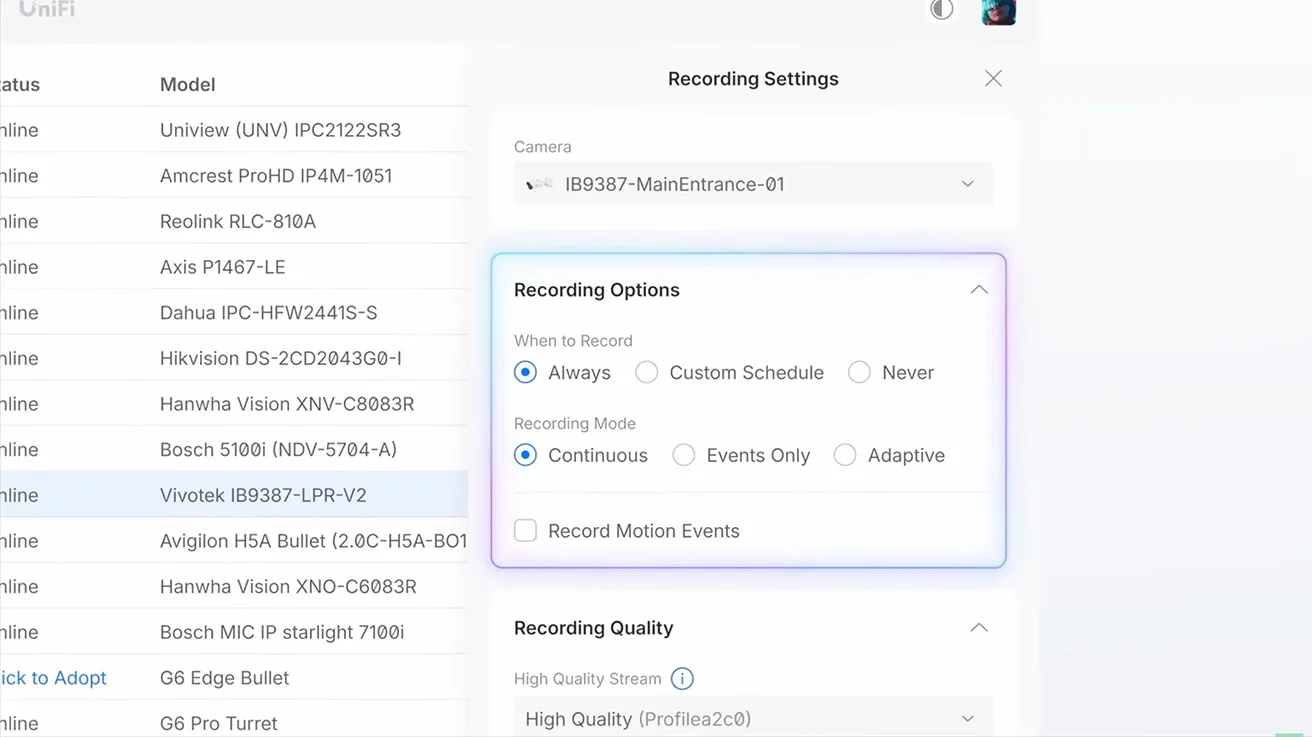Select Axis P1467-LE row

pos(234,267)
